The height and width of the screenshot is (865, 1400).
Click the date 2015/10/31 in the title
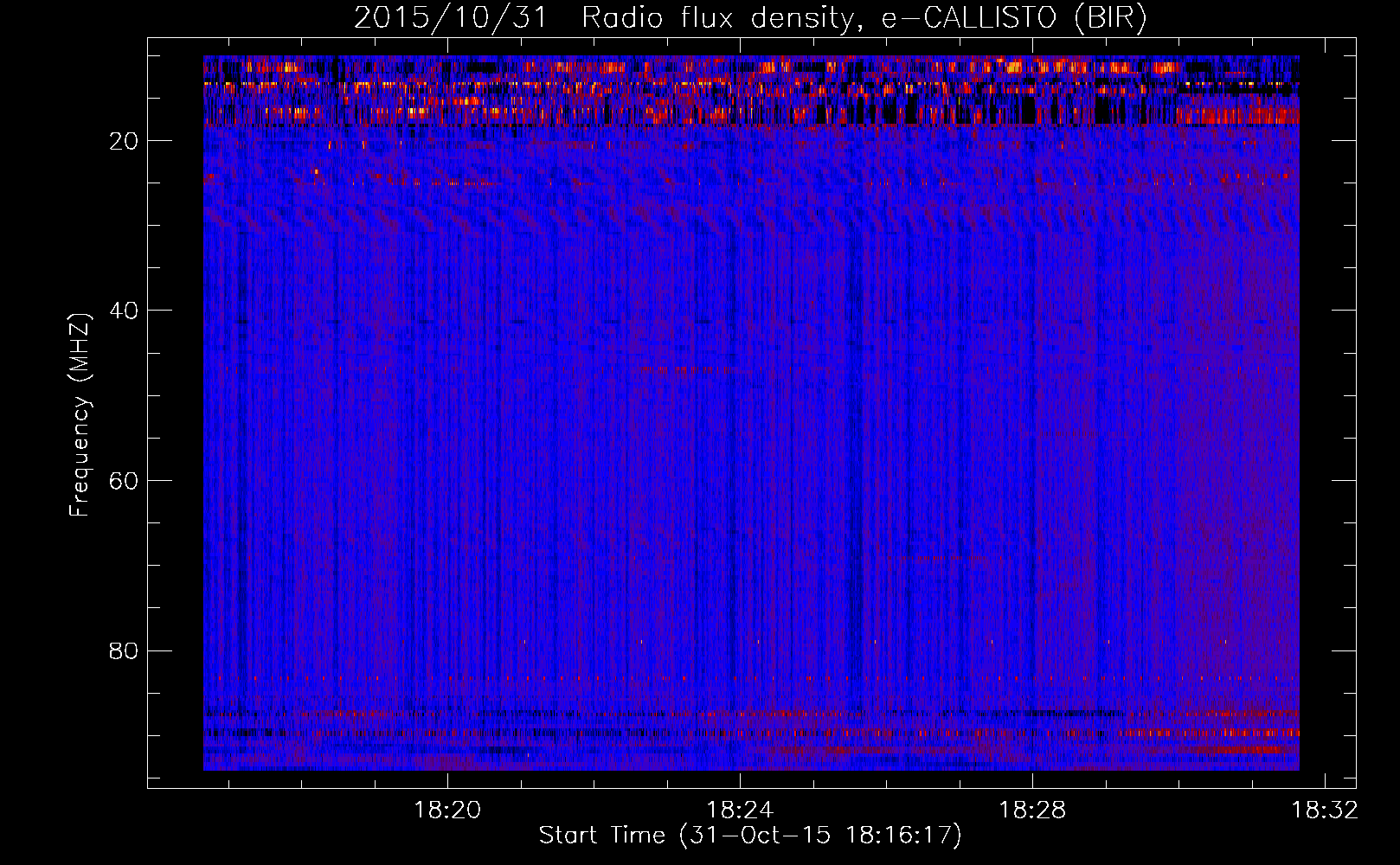coord(450,18)
